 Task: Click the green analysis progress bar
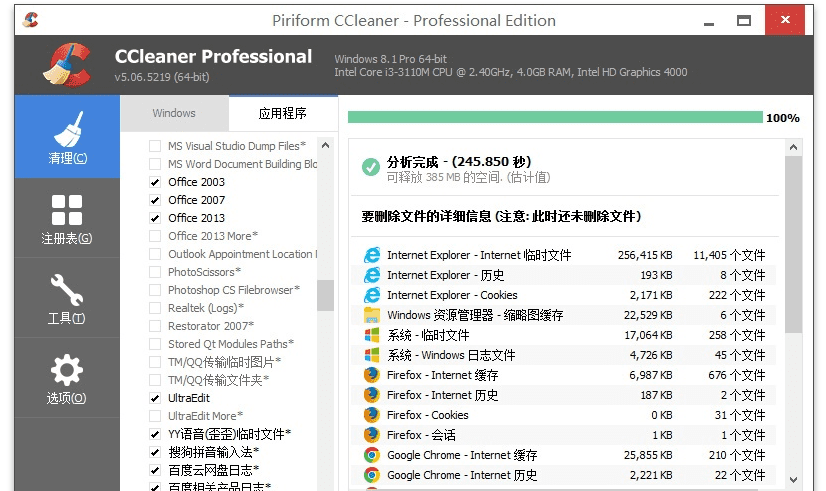pyautogui.click(x=555, y=118)
